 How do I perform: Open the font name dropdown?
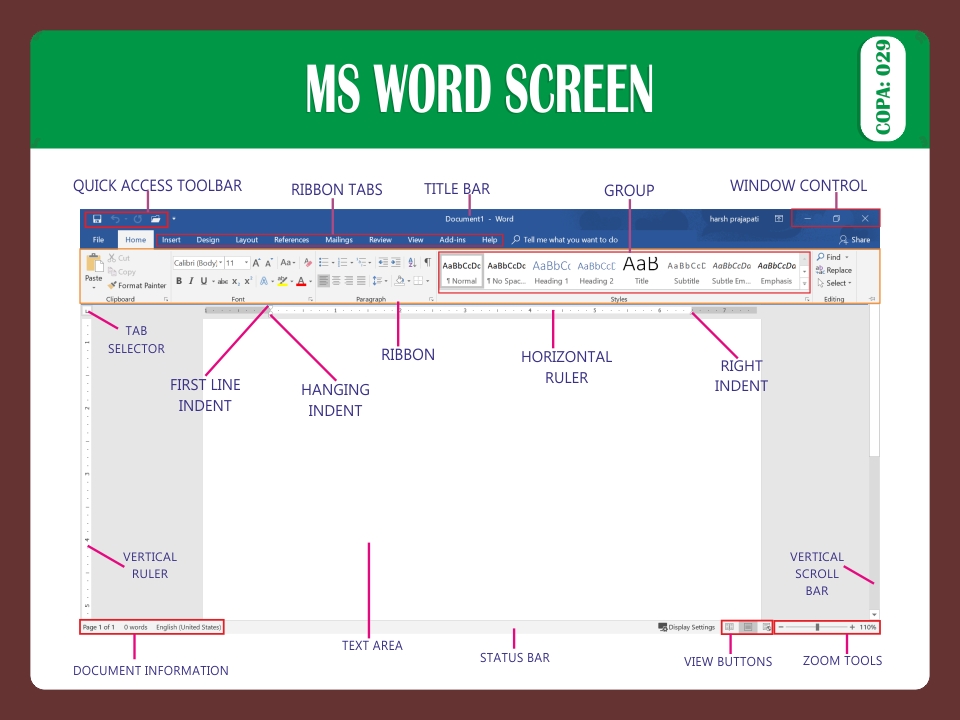point(218,263)
